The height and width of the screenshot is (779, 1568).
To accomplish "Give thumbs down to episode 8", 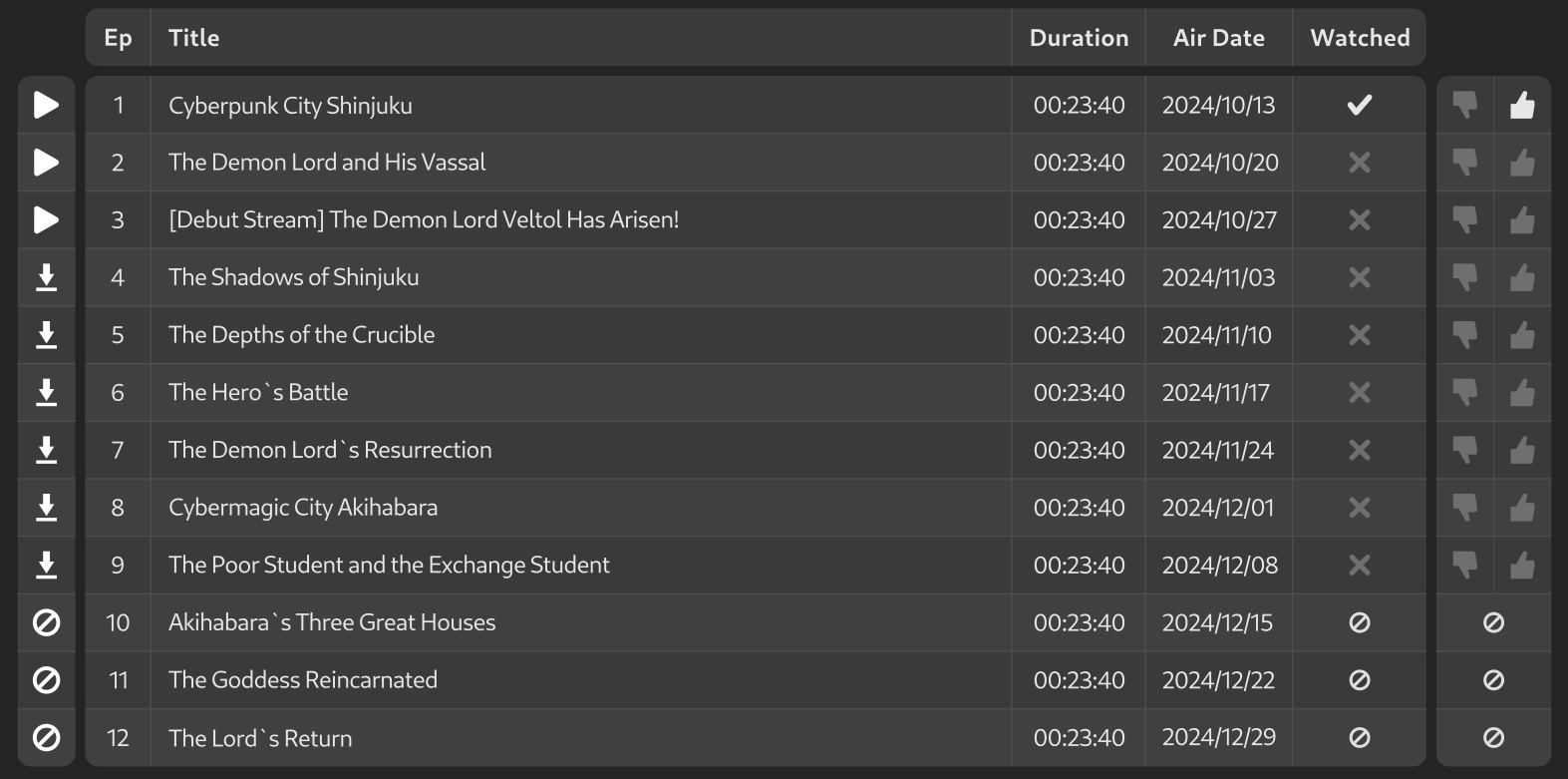I will point(1464,508).
